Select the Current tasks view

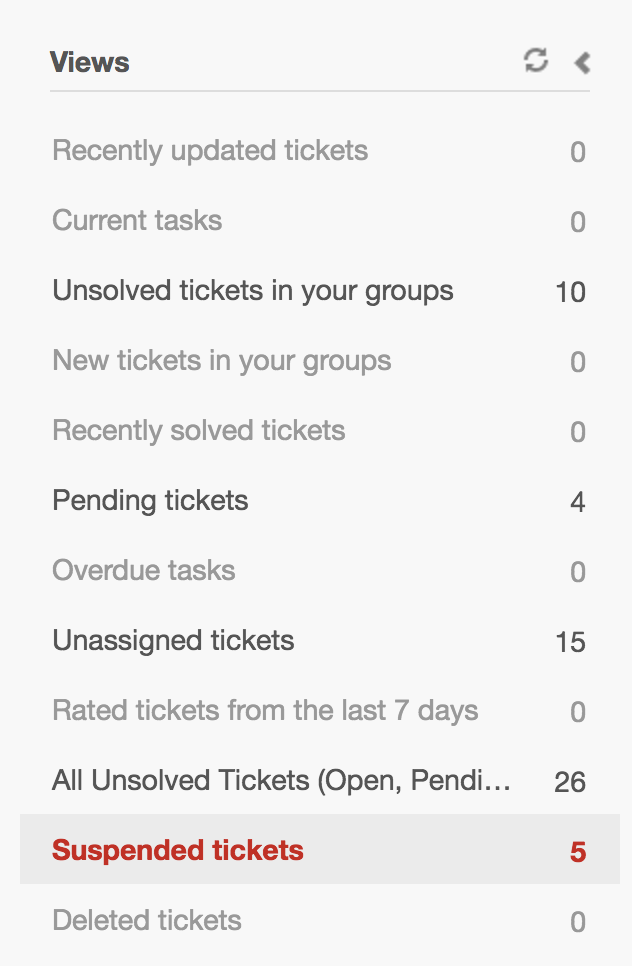pyautogui.click(x=137, y=221)
